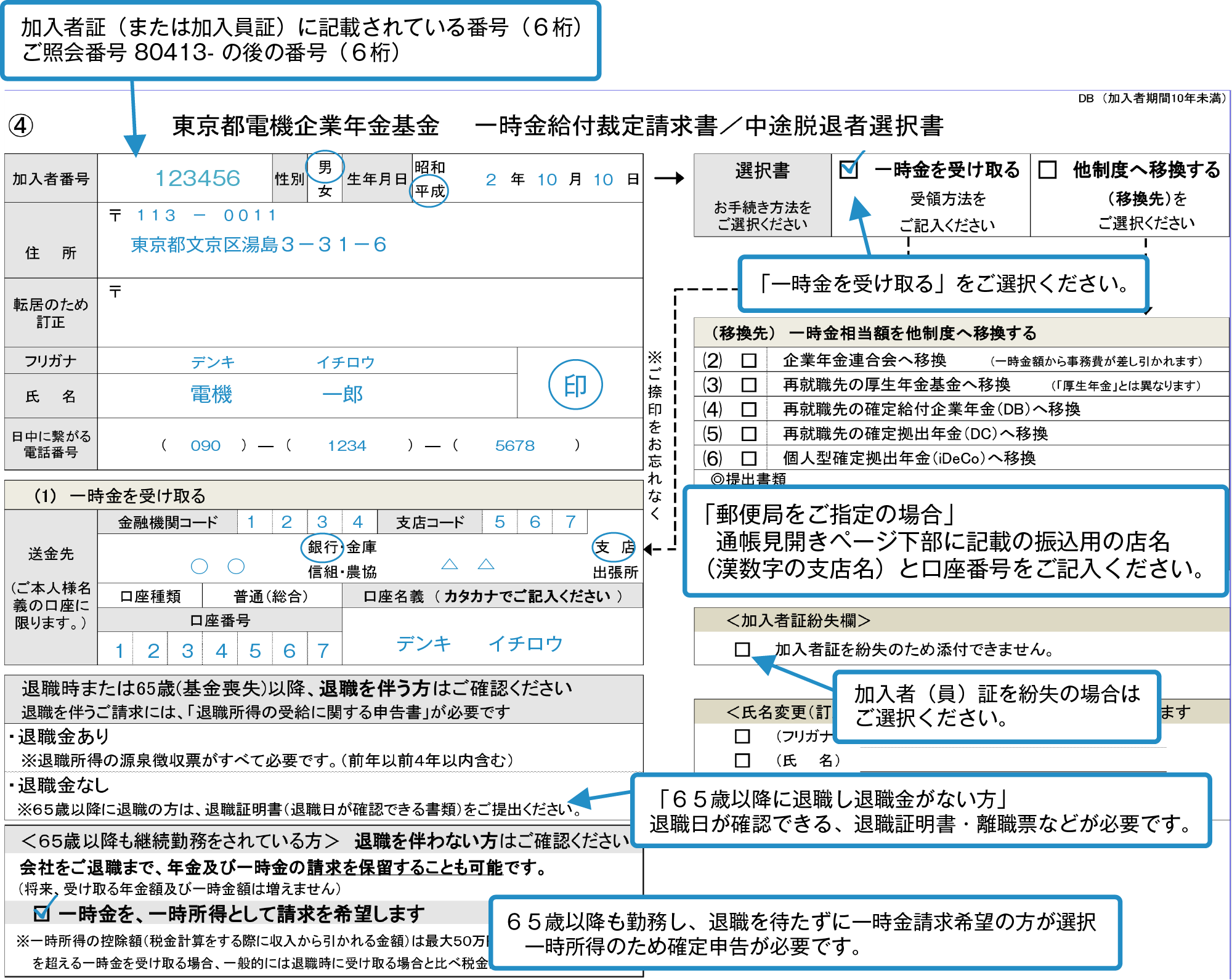This screenshot has width=1232, height=980.
Task: Click the birth year value 2
Action: pyautogui.click(x=491, y=180)
